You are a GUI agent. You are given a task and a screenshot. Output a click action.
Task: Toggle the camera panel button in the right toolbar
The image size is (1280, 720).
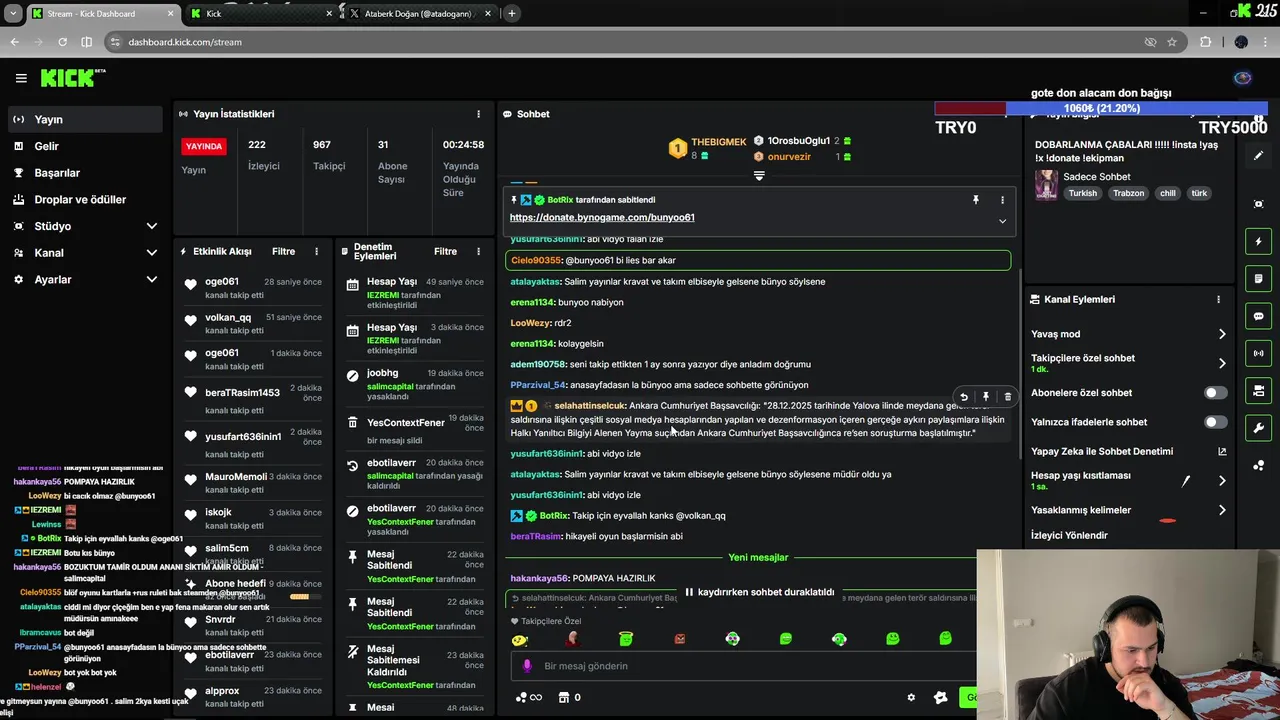click(1259, 391)
